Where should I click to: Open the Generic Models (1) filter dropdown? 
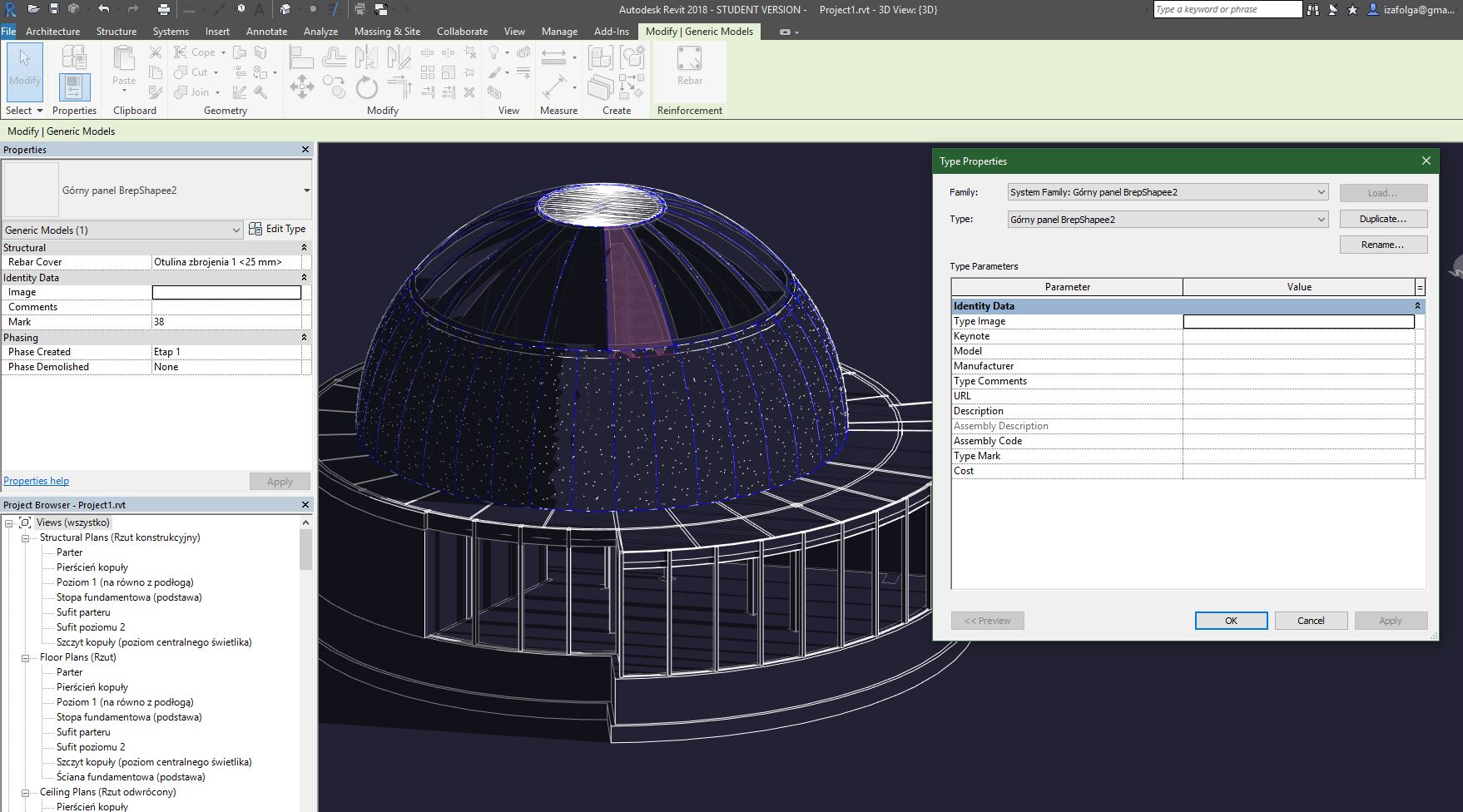click(x=236, y=230)
